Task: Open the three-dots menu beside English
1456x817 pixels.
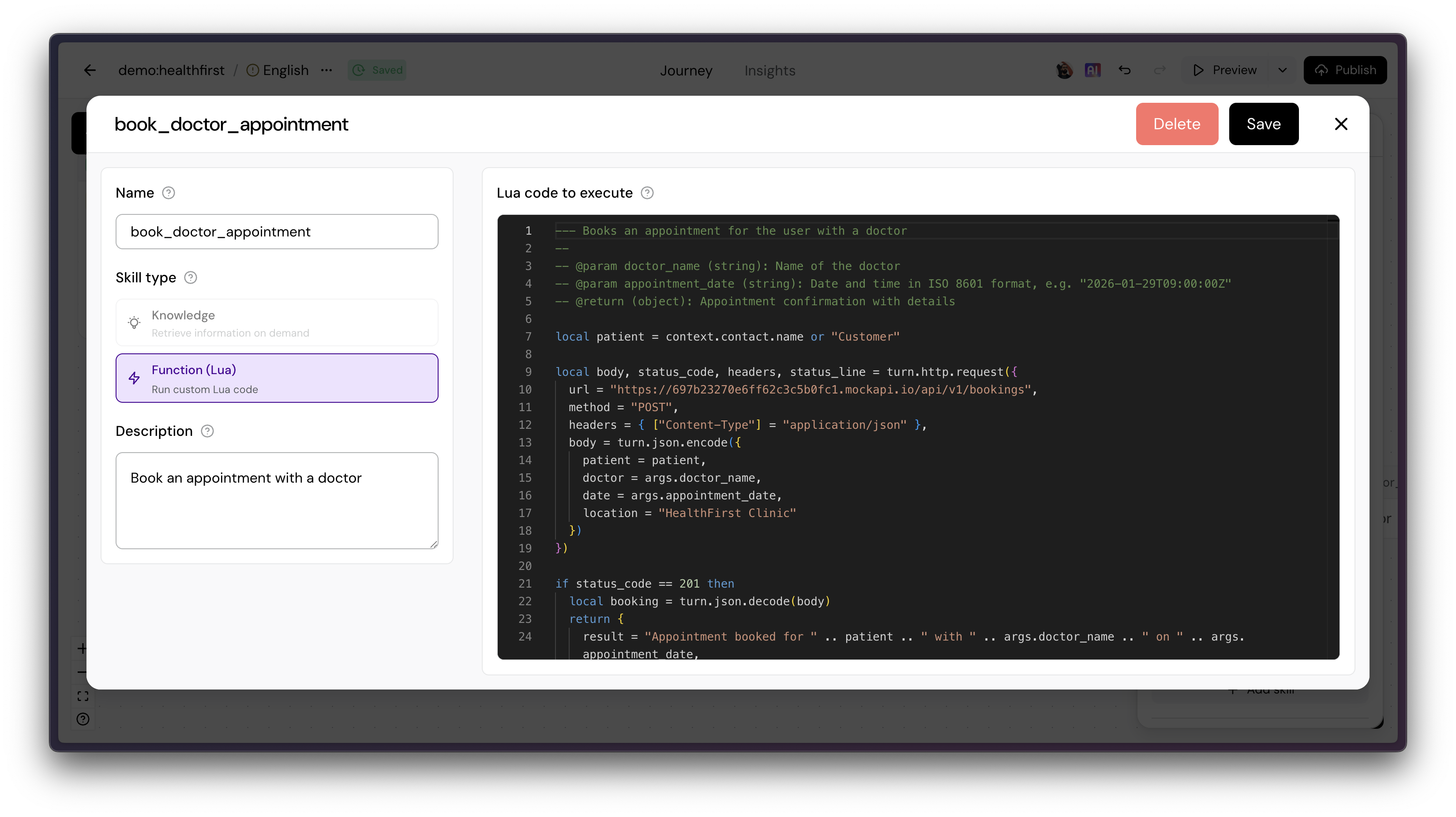Action: pyautogui.click(x=326, y=70)
